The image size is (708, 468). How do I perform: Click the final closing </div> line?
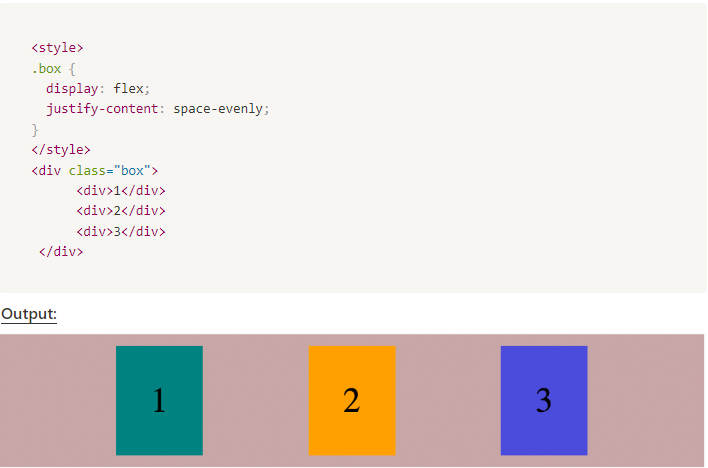coord(61,252)
